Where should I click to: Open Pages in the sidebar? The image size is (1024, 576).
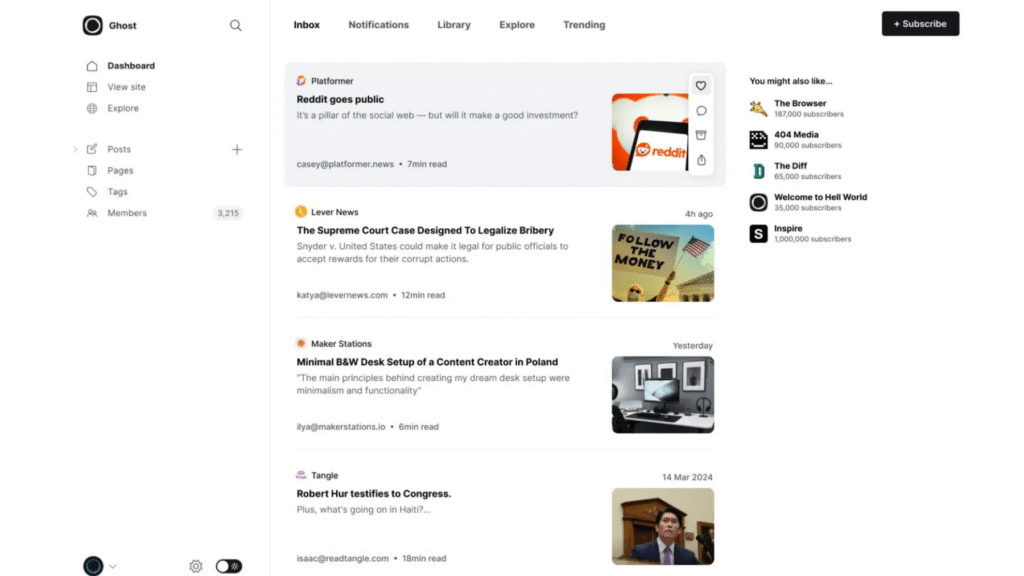pos(120,170)
